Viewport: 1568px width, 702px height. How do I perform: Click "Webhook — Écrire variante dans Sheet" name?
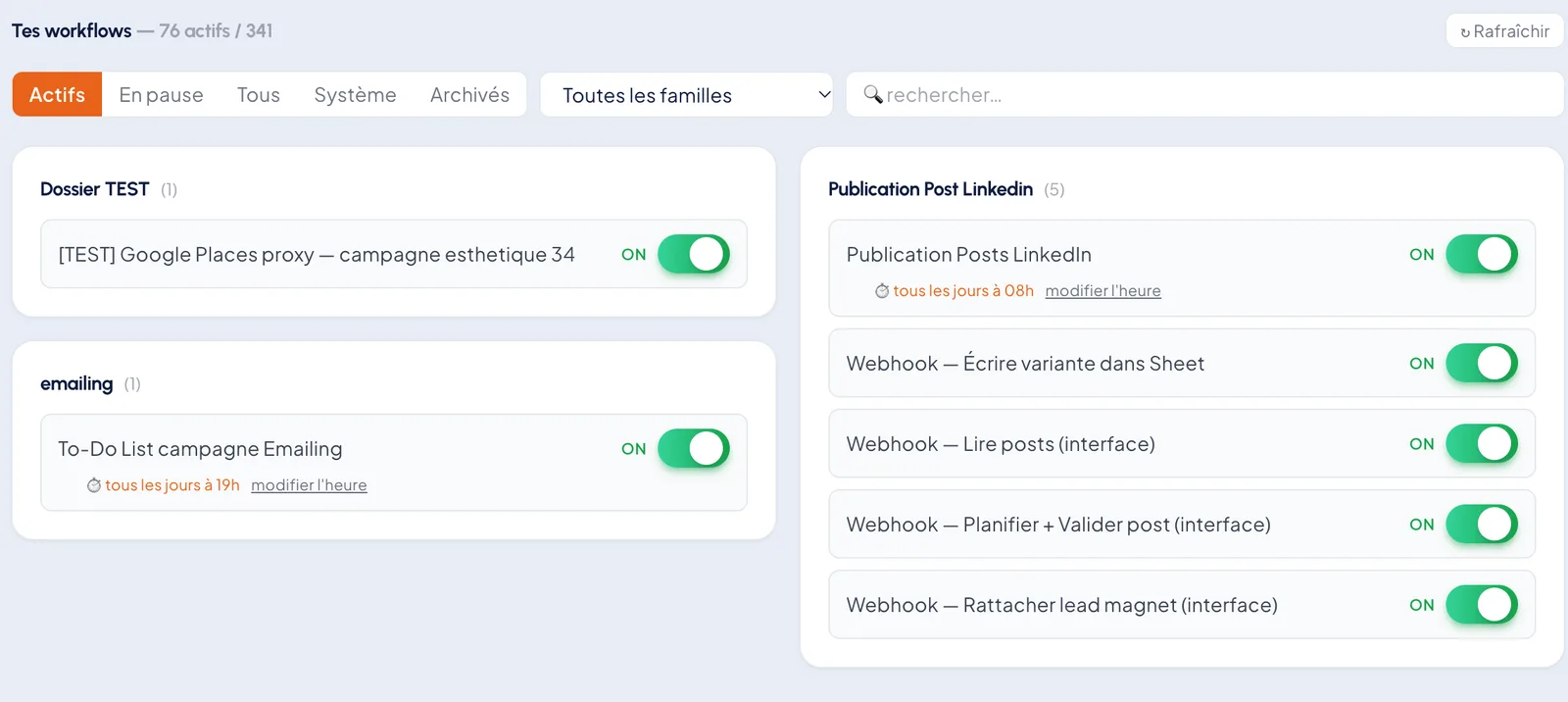point(1025,364)
